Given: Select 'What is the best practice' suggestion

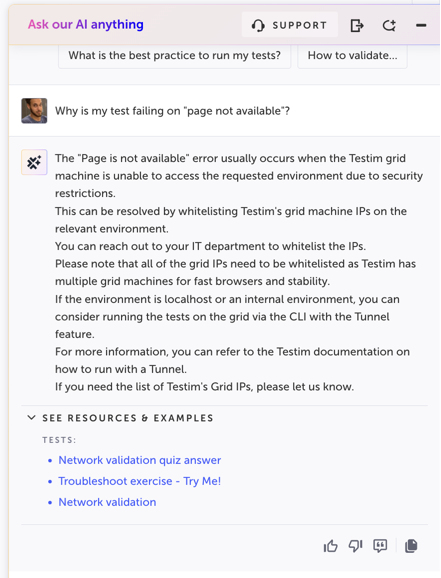Looking at the screenshot, I should pyautogui.click(x=174, y=56).
